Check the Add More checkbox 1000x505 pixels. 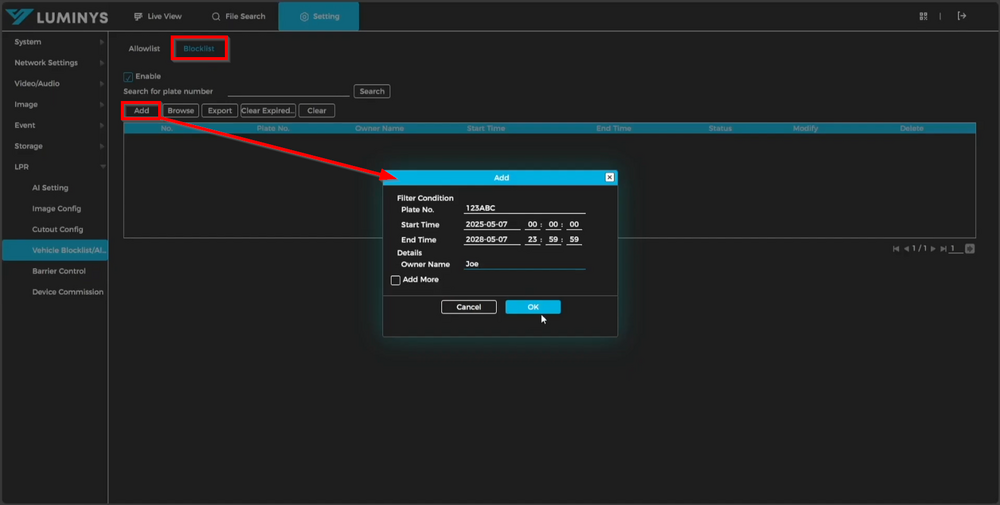396,281
